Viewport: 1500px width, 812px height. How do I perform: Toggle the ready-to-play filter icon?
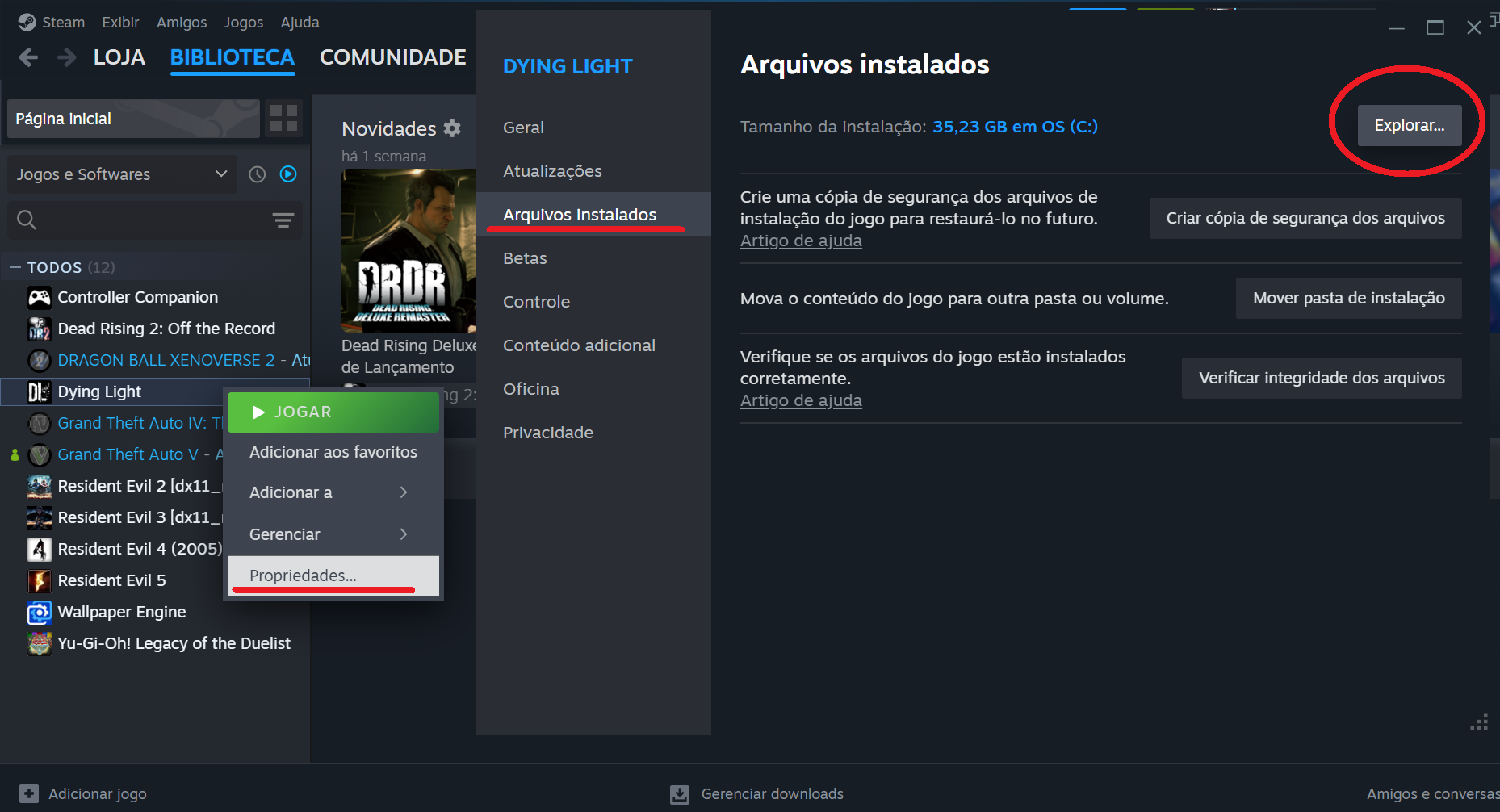(x=288, y=174)
